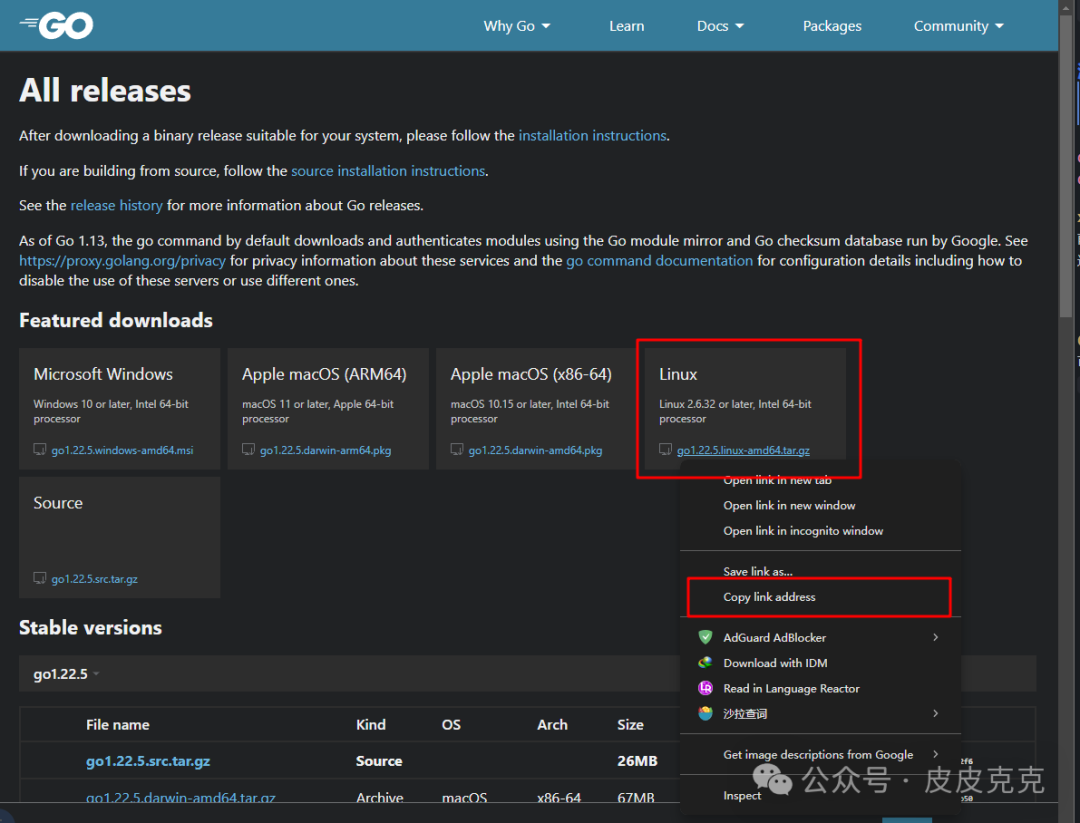Click the 沙拉查词 extension icon
The image size is (1080, 823).
click(705, 713)
